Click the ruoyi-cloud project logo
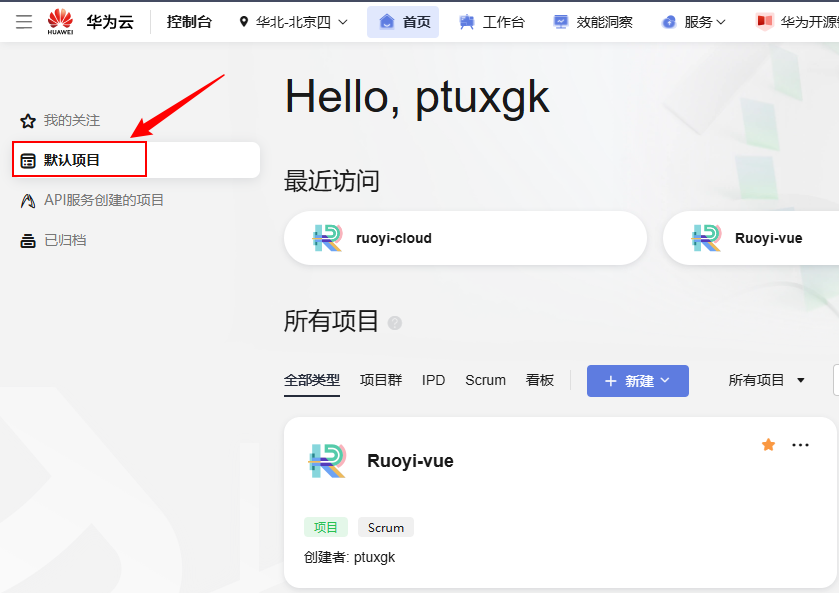 [x=327, y=238]
